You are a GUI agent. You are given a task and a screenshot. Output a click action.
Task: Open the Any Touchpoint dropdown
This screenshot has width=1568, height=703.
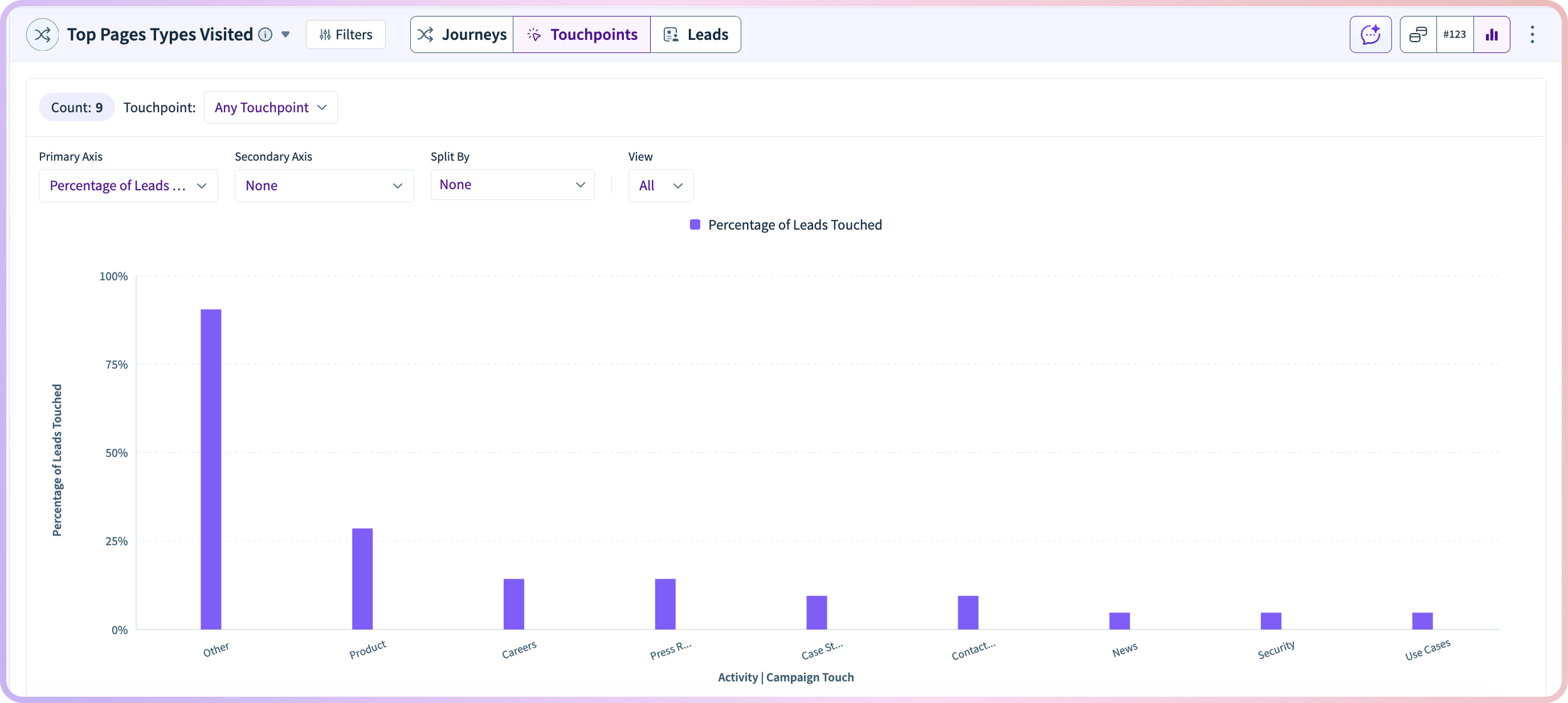[270, 108]
